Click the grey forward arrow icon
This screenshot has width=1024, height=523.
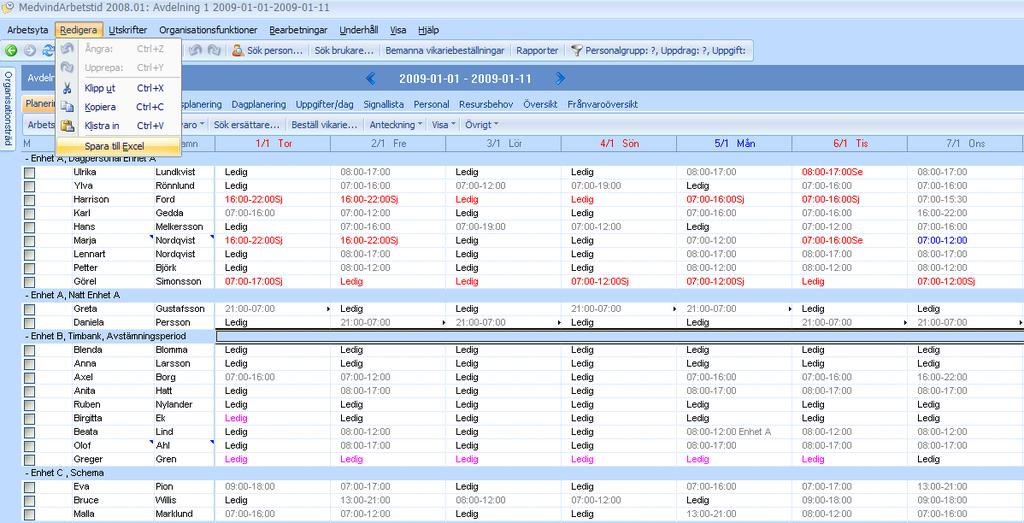click(x=29, y=50)
